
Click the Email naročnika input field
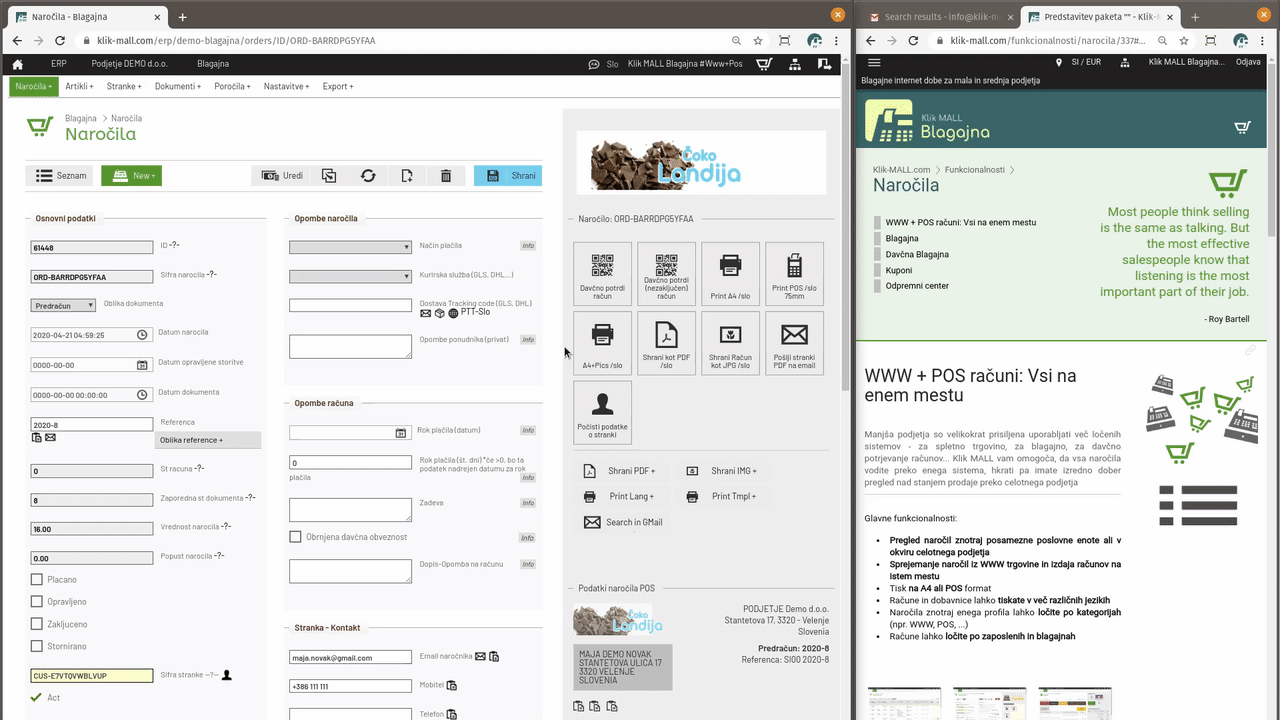[x=350, y=658]
